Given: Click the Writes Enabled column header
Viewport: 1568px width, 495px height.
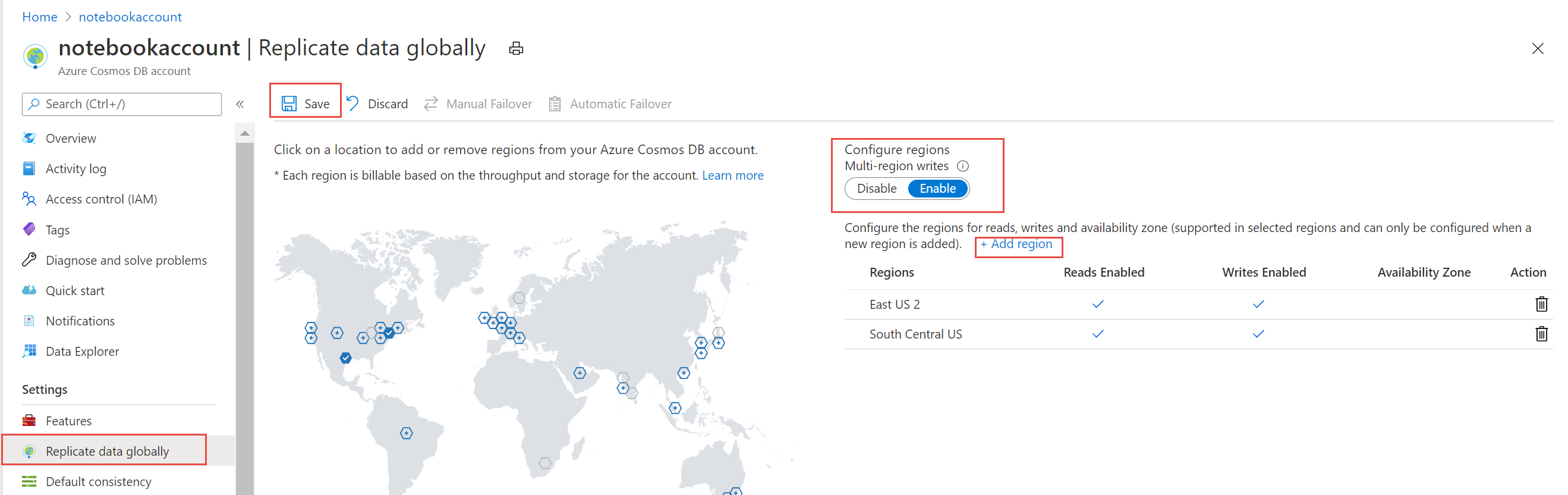Looking at the screenshot, I should click(x=1264, y=272).
